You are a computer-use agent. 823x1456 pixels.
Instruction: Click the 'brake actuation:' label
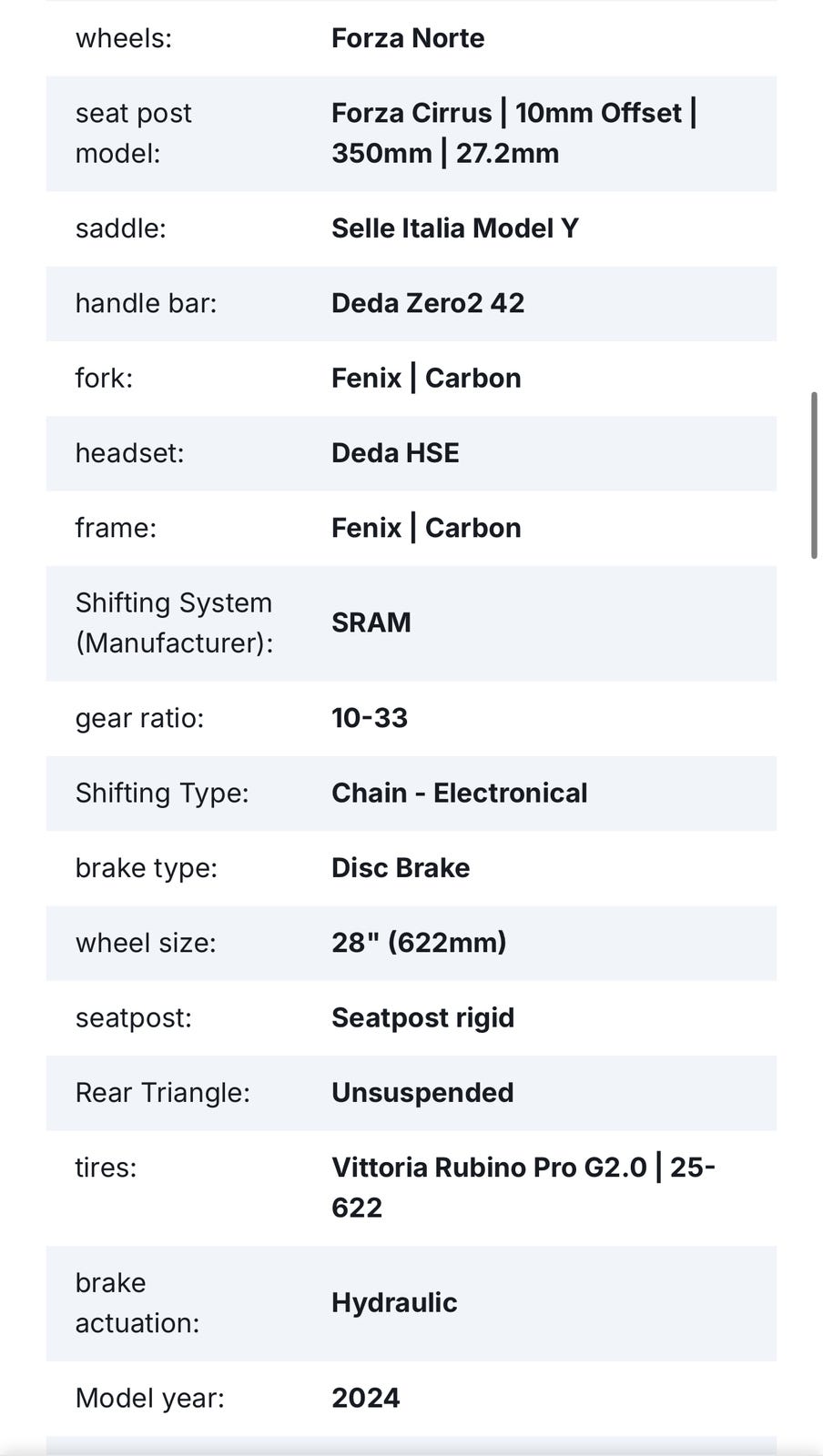pyautogui.click(x=137, y=1302)
